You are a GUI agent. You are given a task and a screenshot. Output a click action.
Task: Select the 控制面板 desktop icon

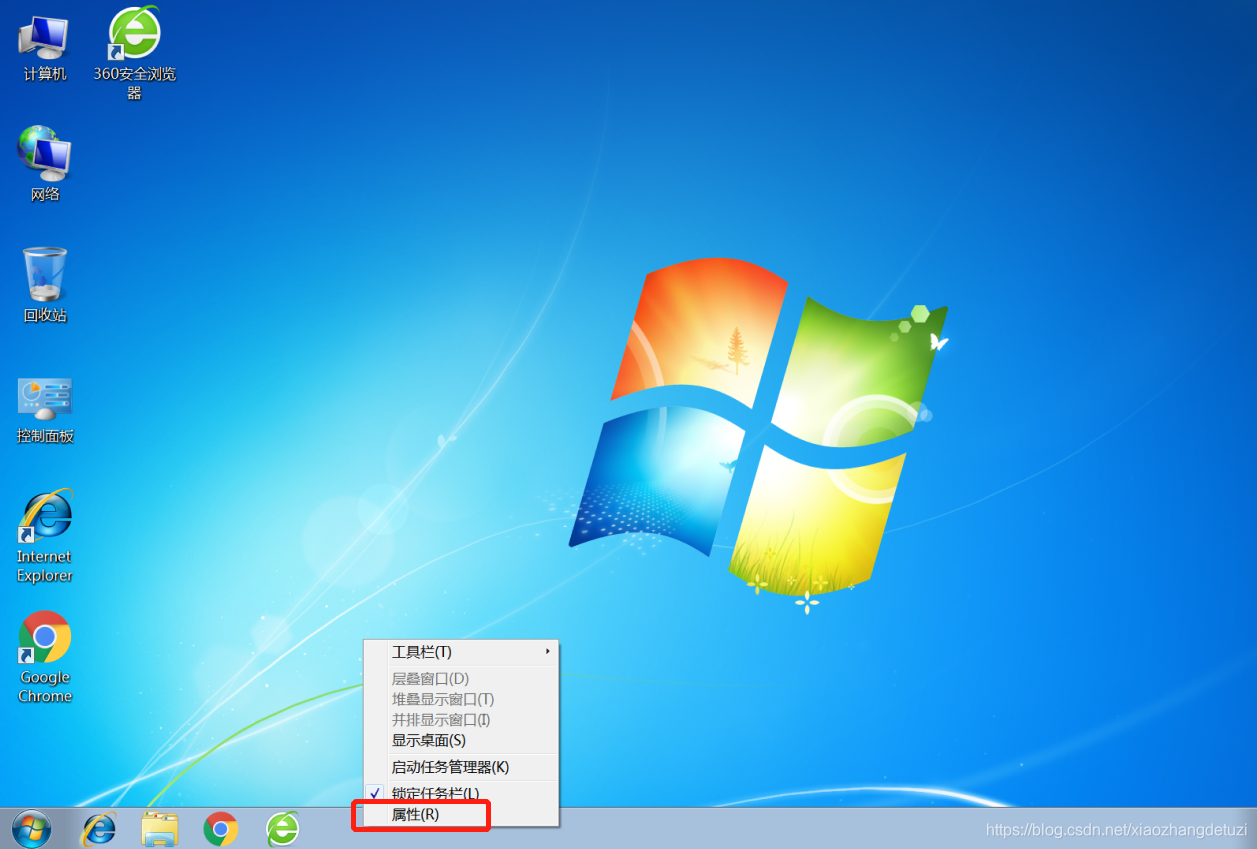[x=45, y=410]
